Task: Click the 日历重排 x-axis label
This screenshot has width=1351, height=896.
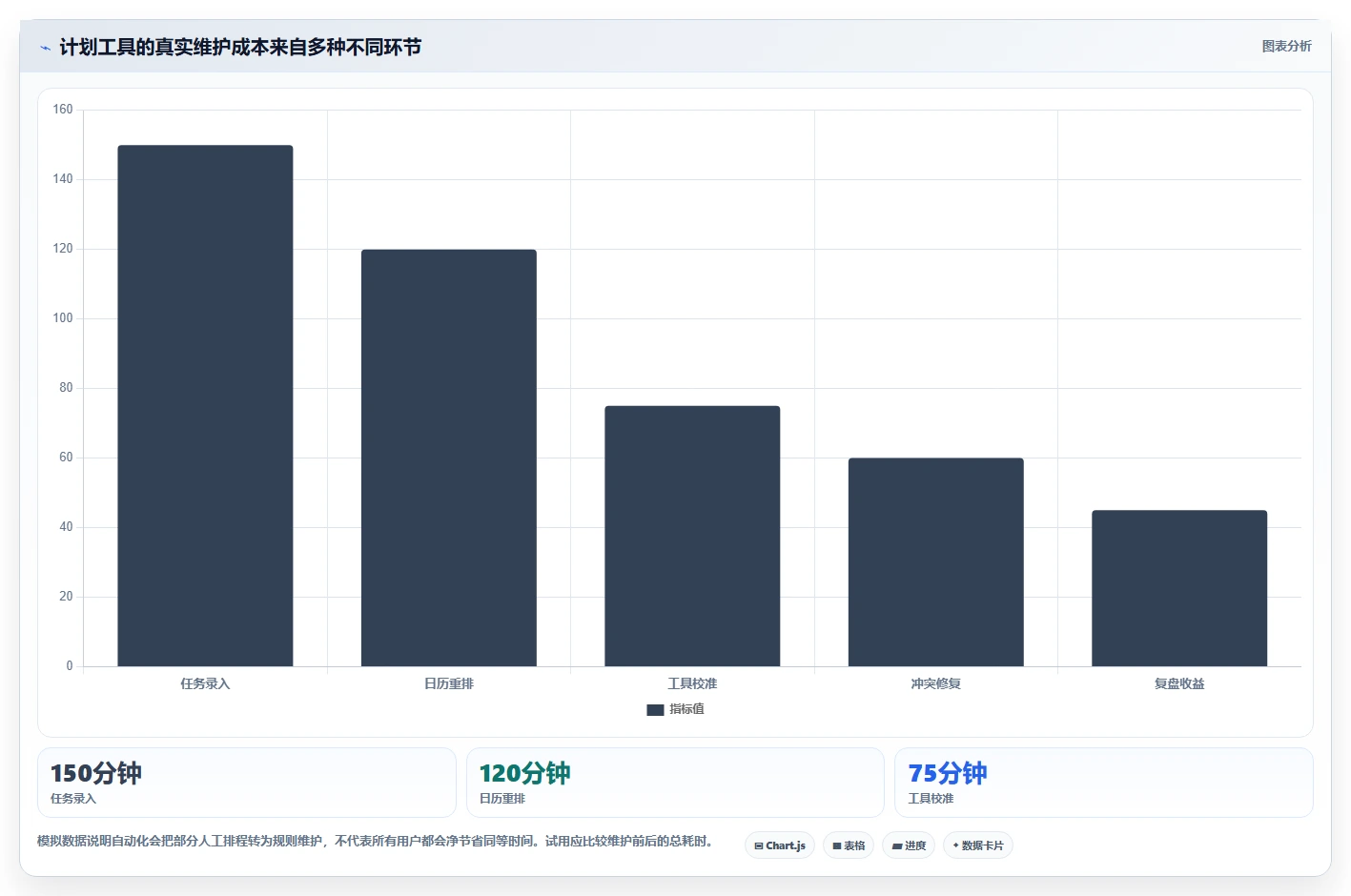Action: tap(449, 683)
